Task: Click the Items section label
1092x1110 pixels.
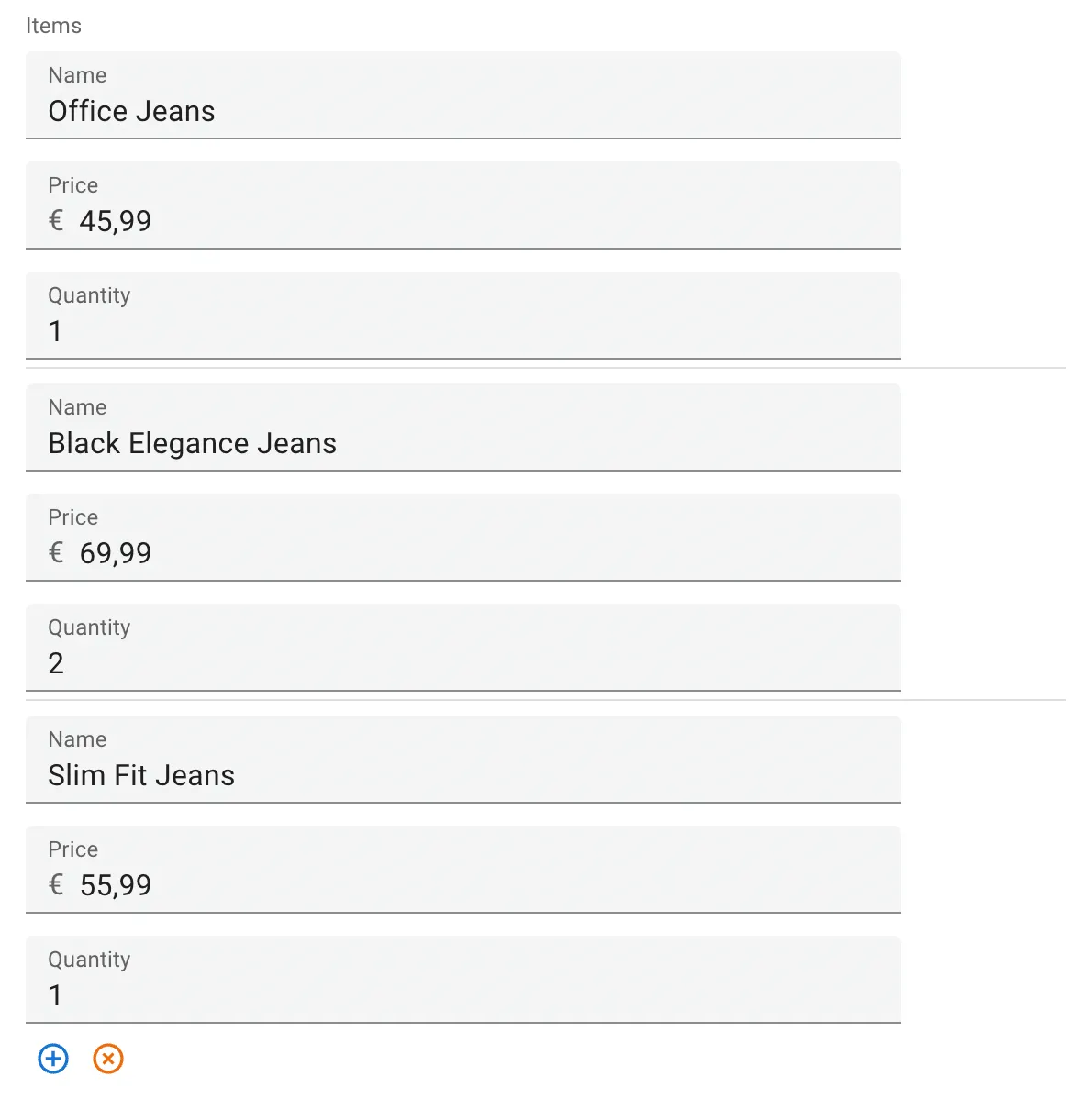Action: pos(53,26)
